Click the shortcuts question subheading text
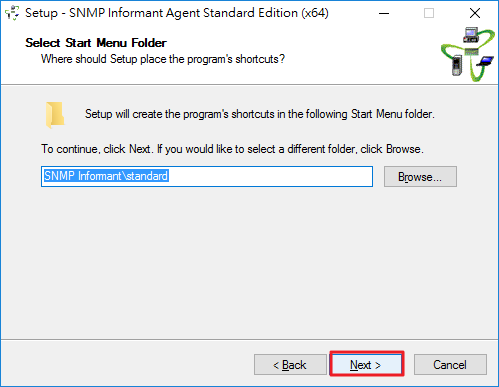 (x=163, y=59)
